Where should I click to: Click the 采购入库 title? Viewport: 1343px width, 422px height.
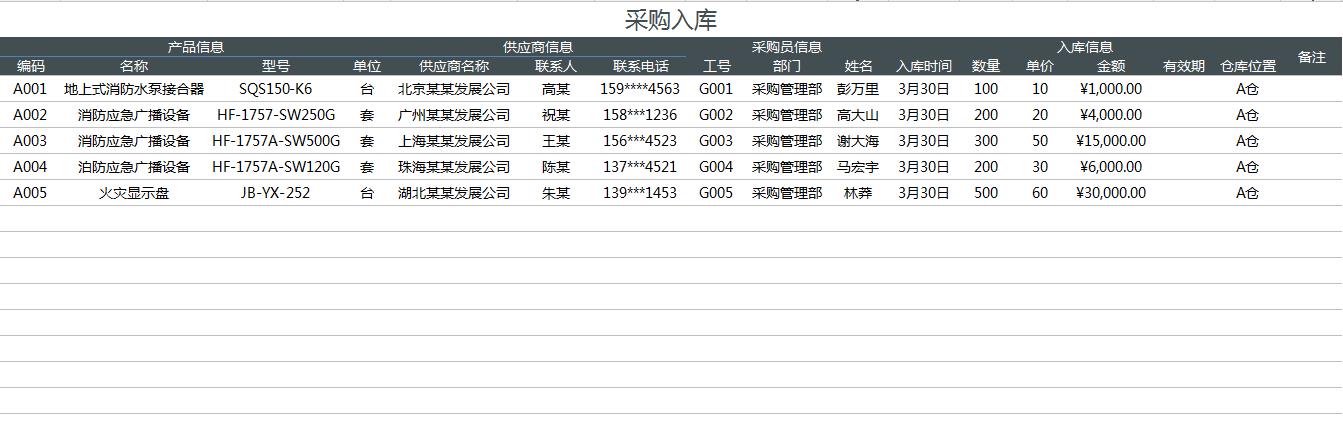pyautogui.click(x=671, y=19)
